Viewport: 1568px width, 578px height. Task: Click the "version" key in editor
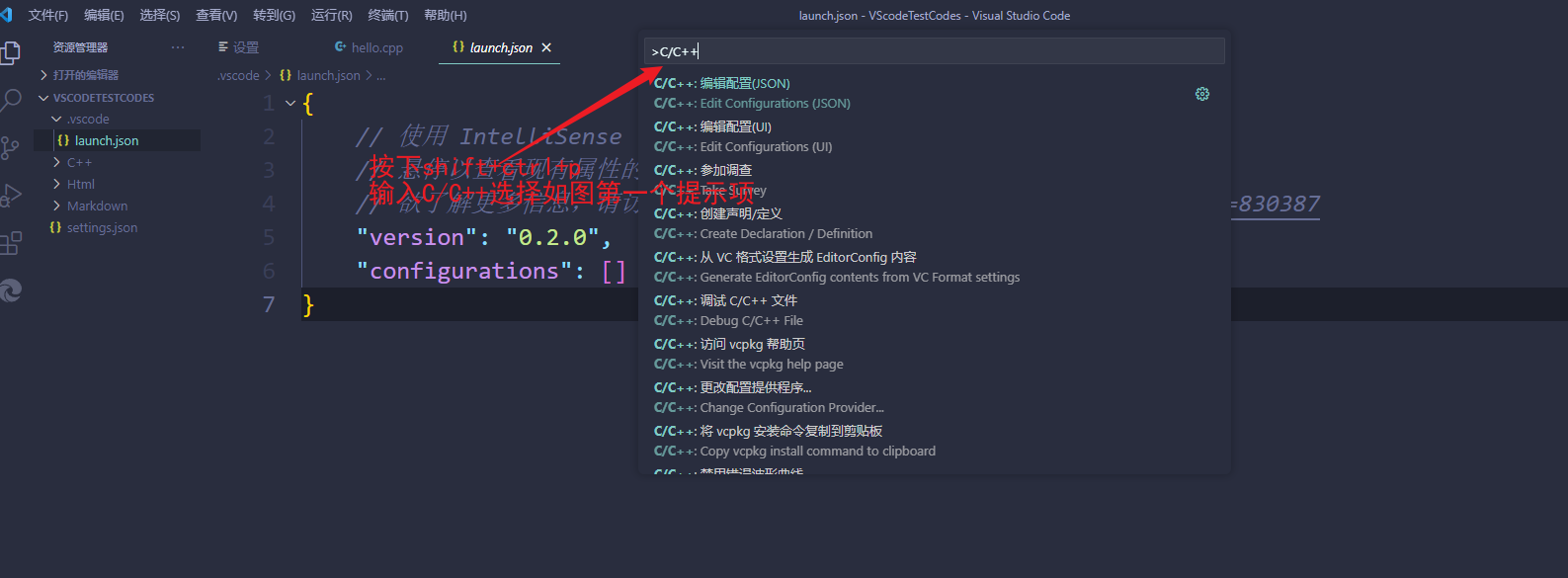[x=416, y=237]
